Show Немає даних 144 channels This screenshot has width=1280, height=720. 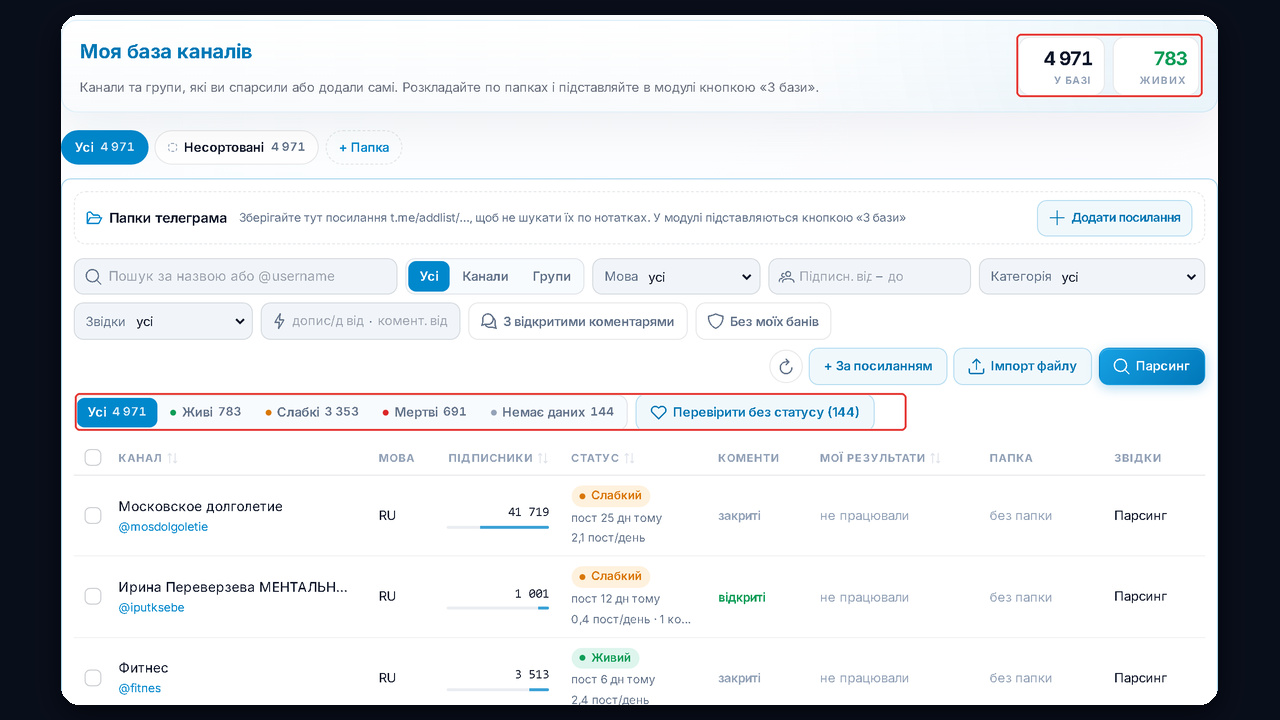pyautogui.click(x=552, y=412)
